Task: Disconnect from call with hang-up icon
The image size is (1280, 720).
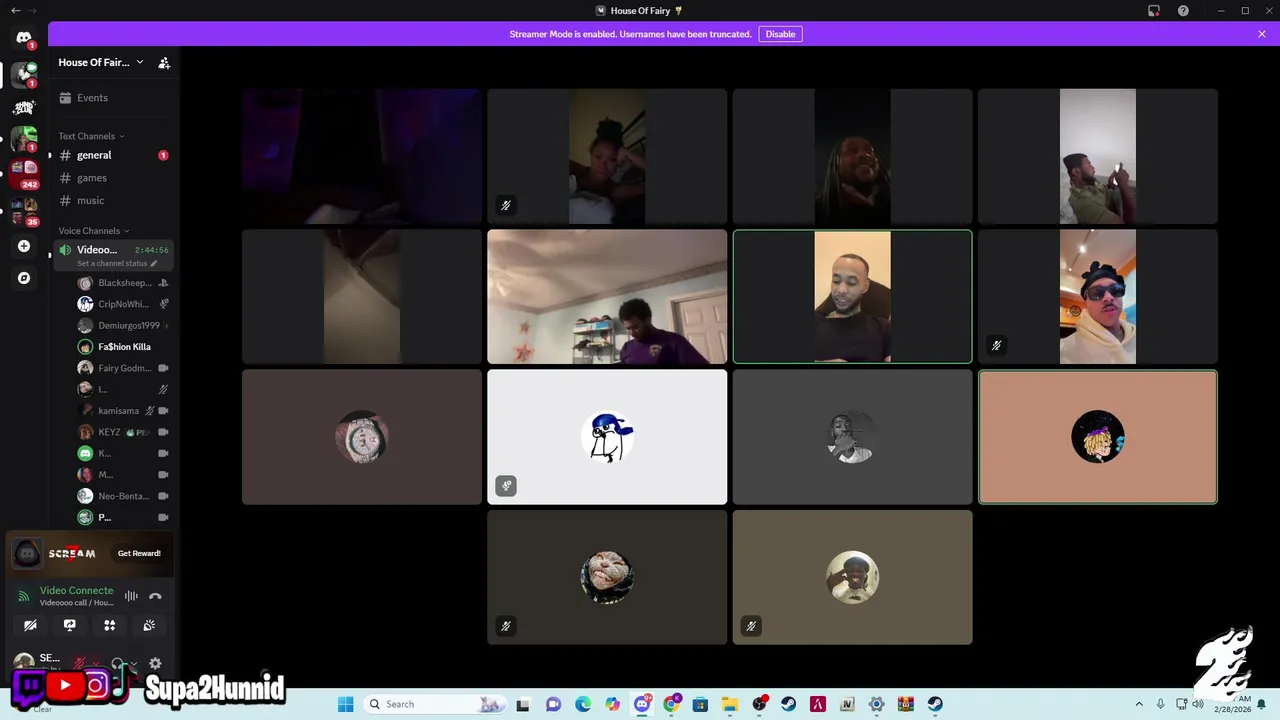Action: (155, 596)
